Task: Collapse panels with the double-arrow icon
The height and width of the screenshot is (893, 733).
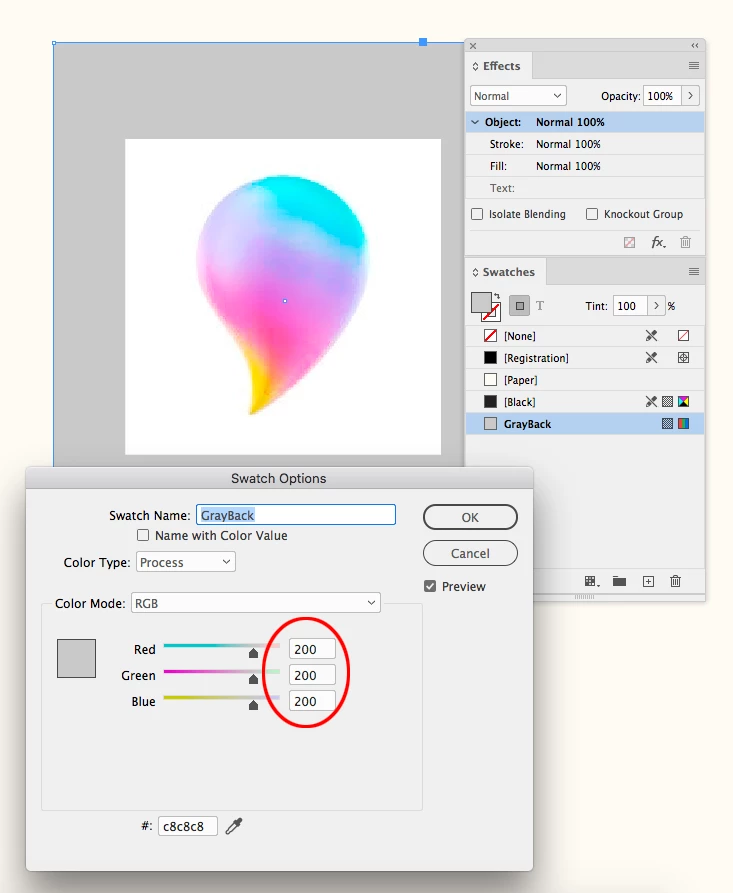Action: coord(695,46)
